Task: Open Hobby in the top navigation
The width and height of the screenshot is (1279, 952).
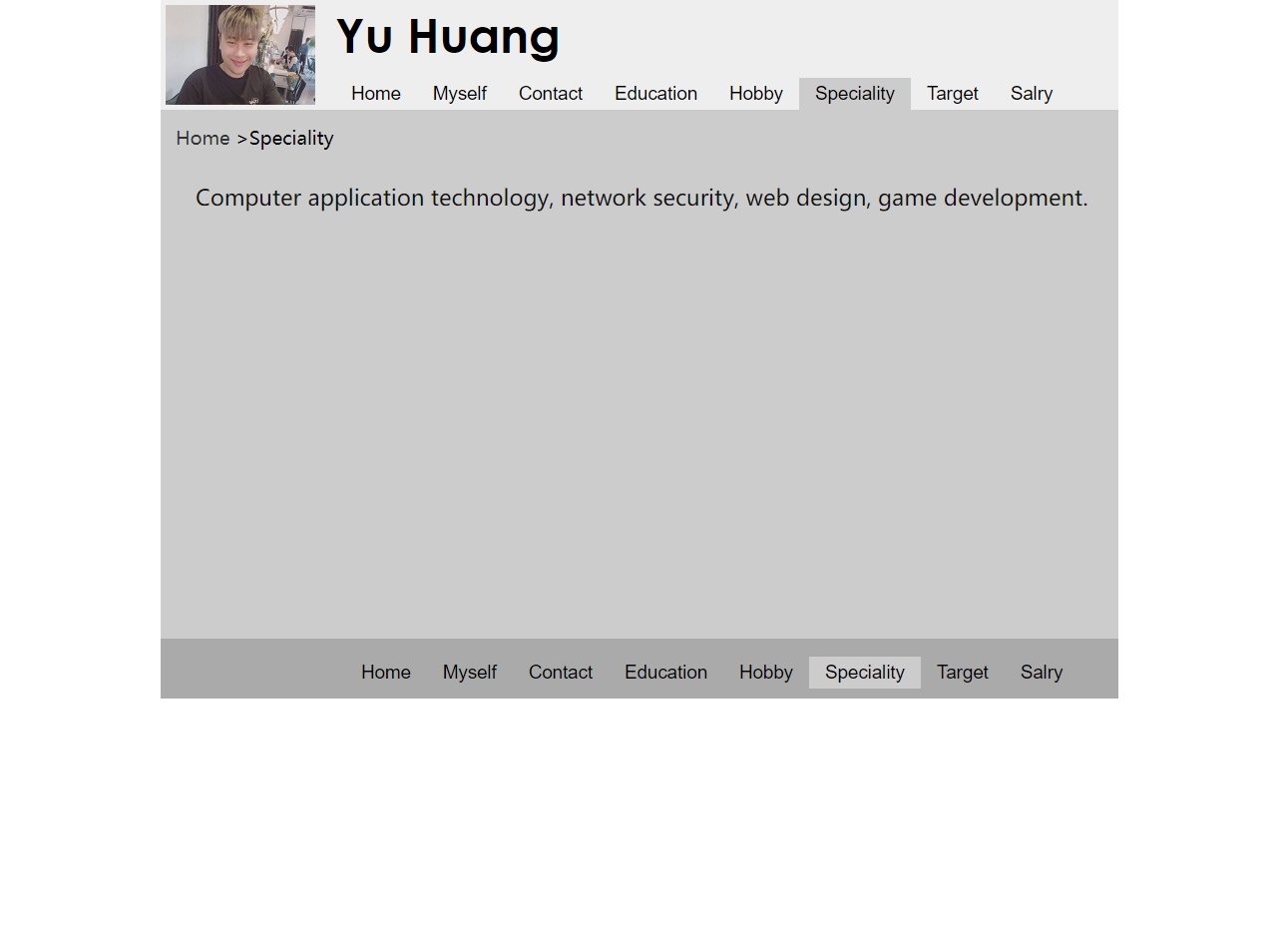Action: [756, 94]
